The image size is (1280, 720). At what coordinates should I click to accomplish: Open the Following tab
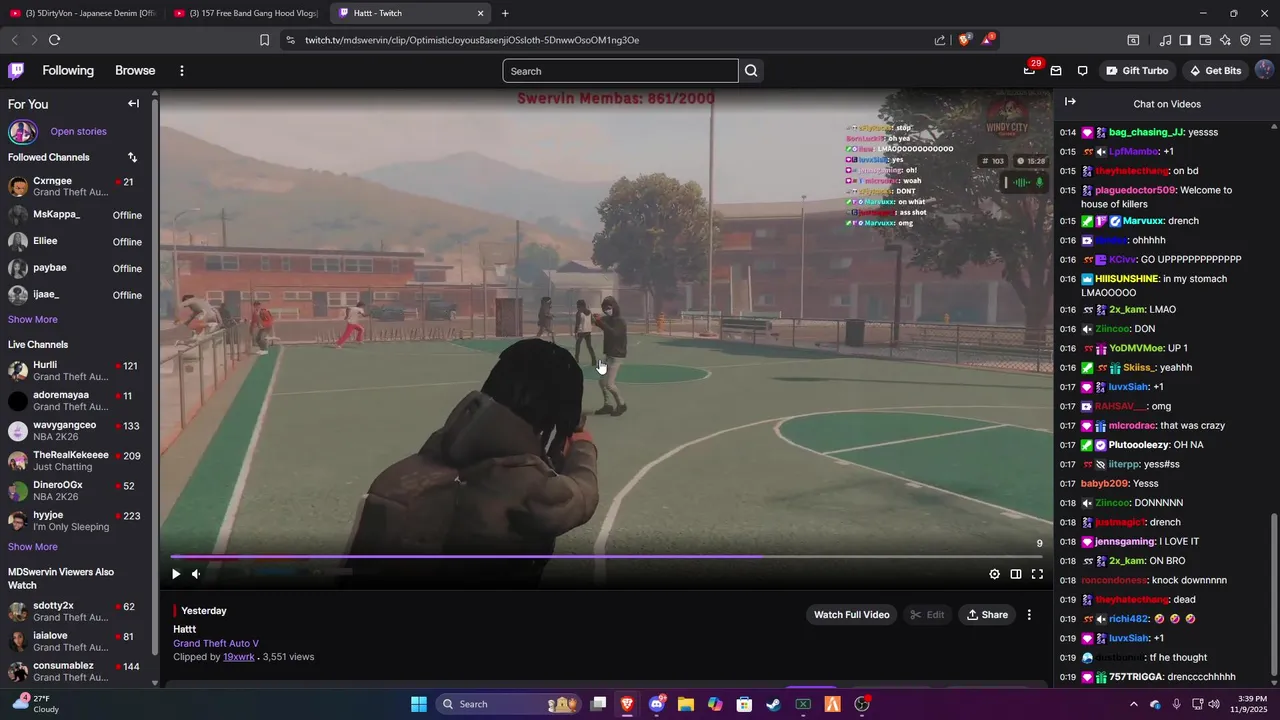(68, 71)
